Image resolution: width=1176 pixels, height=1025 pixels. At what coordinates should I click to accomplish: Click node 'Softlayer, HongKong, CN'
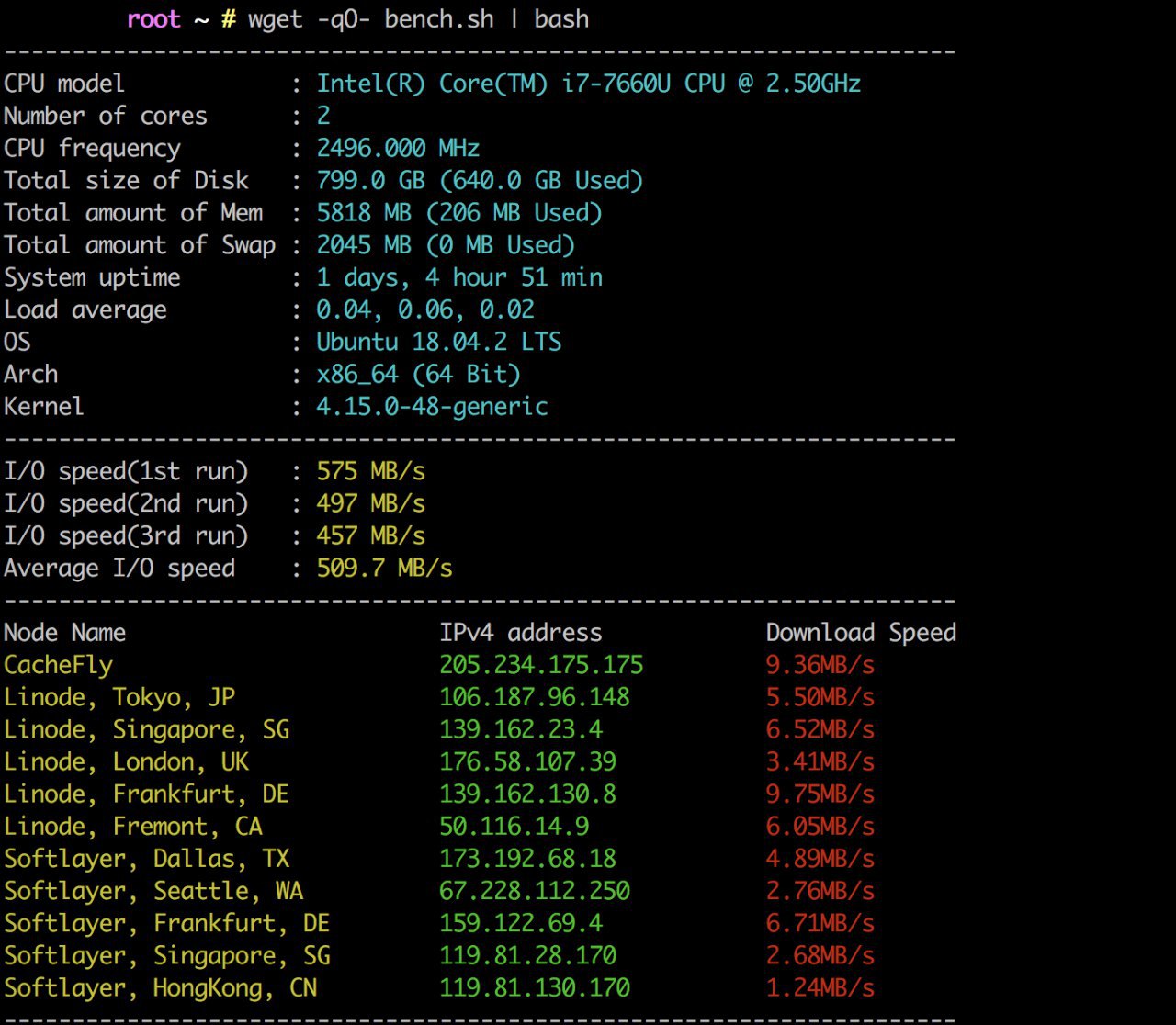(x=160, y=987)
